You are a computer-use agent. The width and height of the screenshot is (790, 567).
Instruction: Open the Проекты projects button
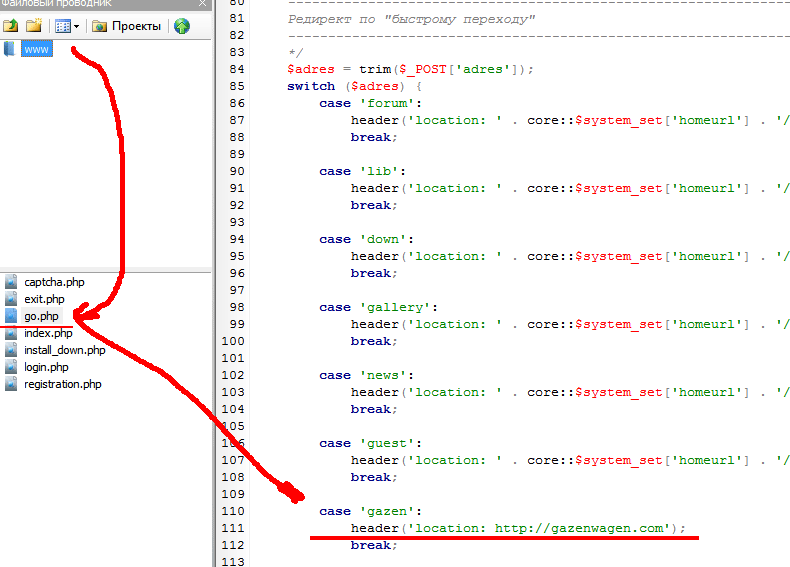pos(127,26)
